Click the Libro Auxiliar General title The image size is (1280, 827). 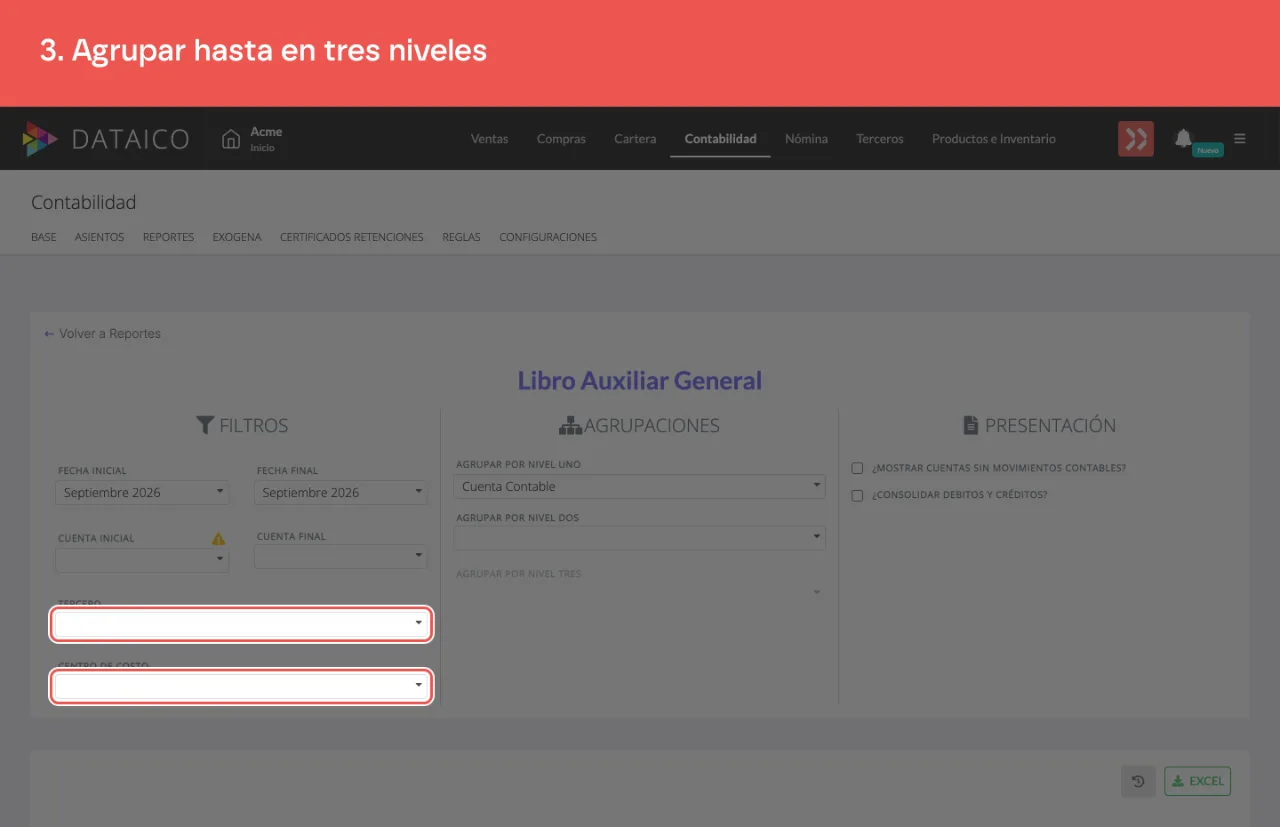click(640, 381)
